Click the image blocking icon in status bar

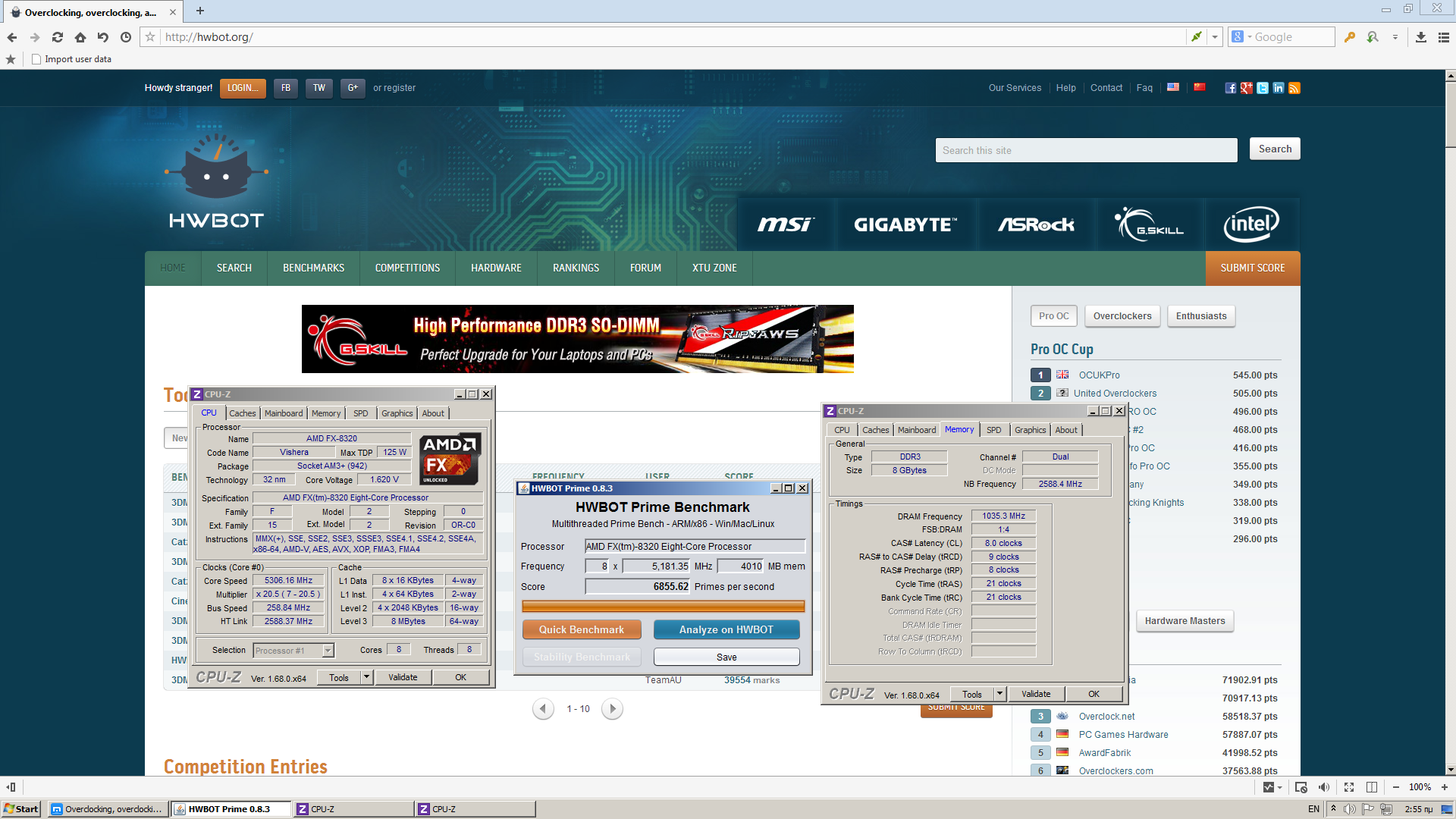[x=1301, y=787]
